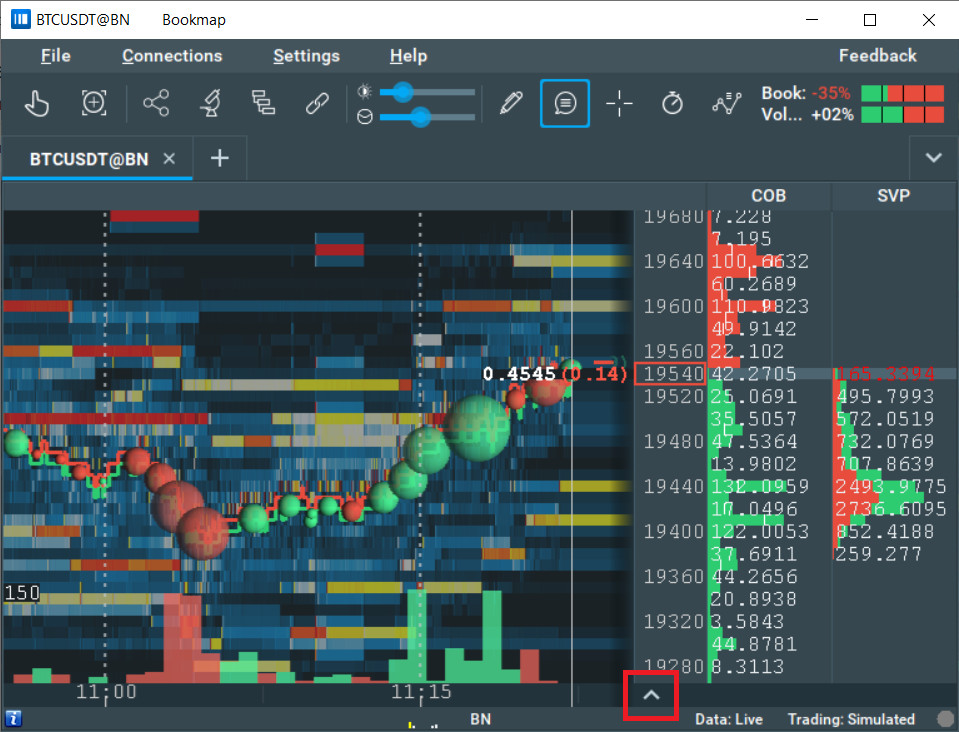Click Trading: Simulated status text

(851, 719)
